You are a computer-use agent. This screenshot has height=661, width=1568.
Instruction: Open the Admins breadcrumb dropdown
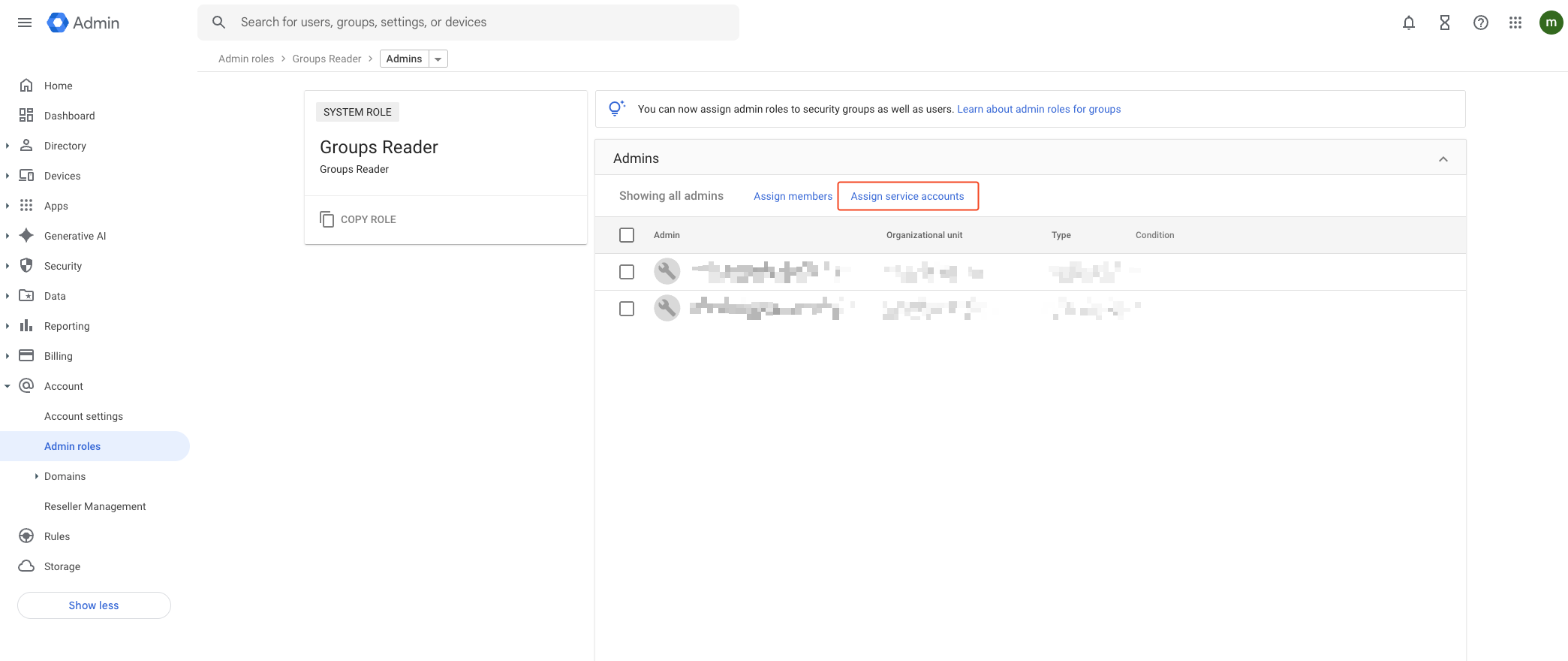(x=438, y=59)
